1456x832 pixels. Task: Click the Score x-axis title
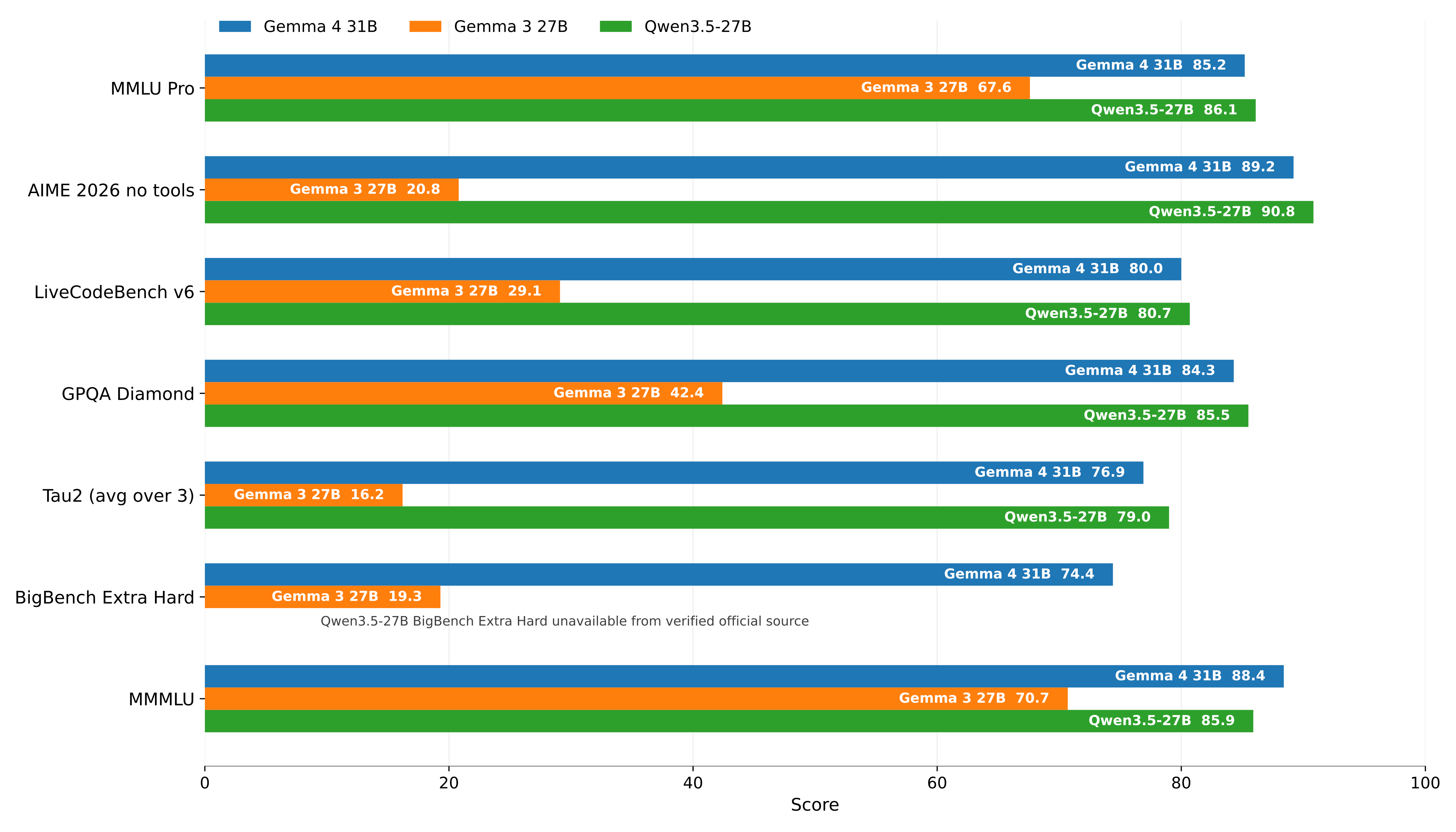[815, 805]
